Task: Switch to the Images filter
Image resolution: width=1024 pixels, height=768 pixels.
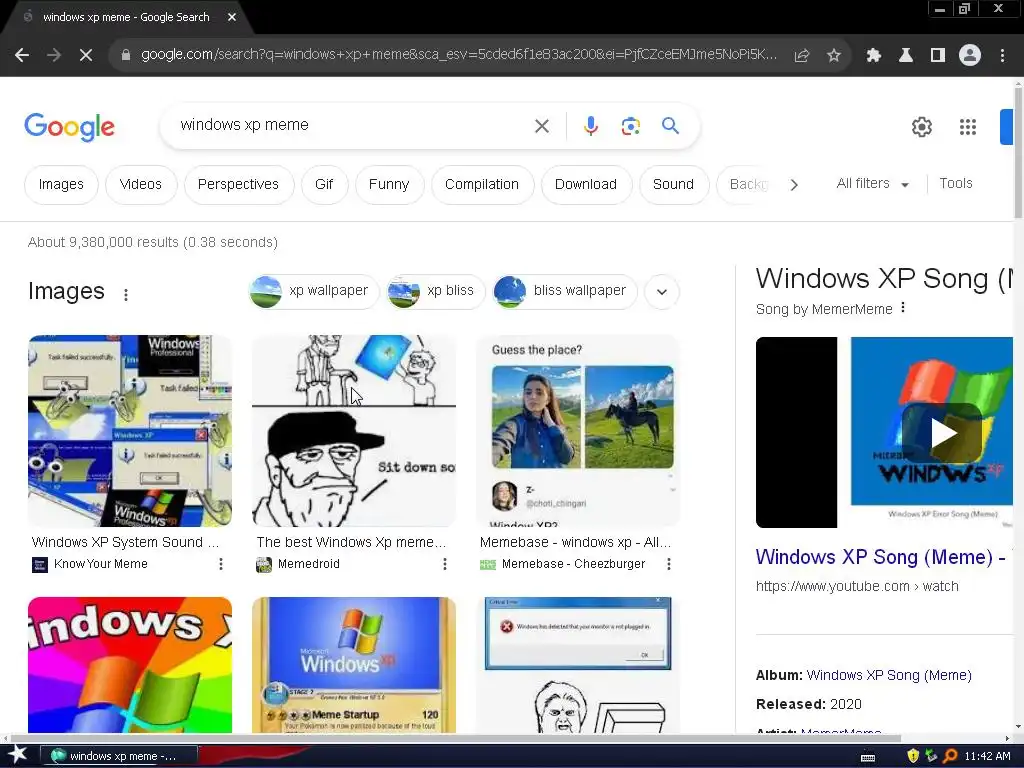Action: click(x=61, y=185)
